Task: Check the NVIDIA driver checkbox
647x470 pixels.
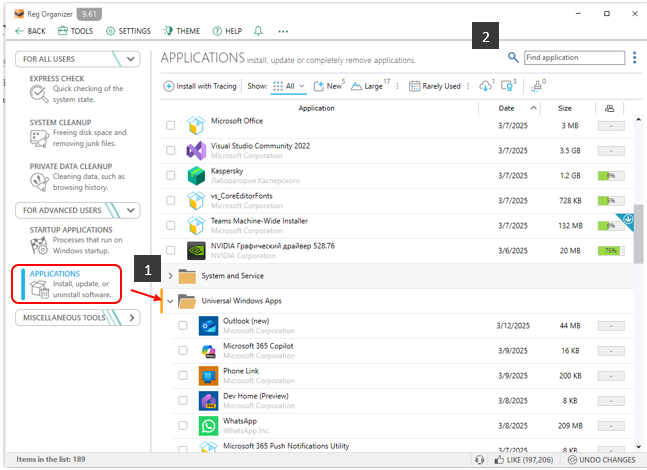Action: (170, 250)
